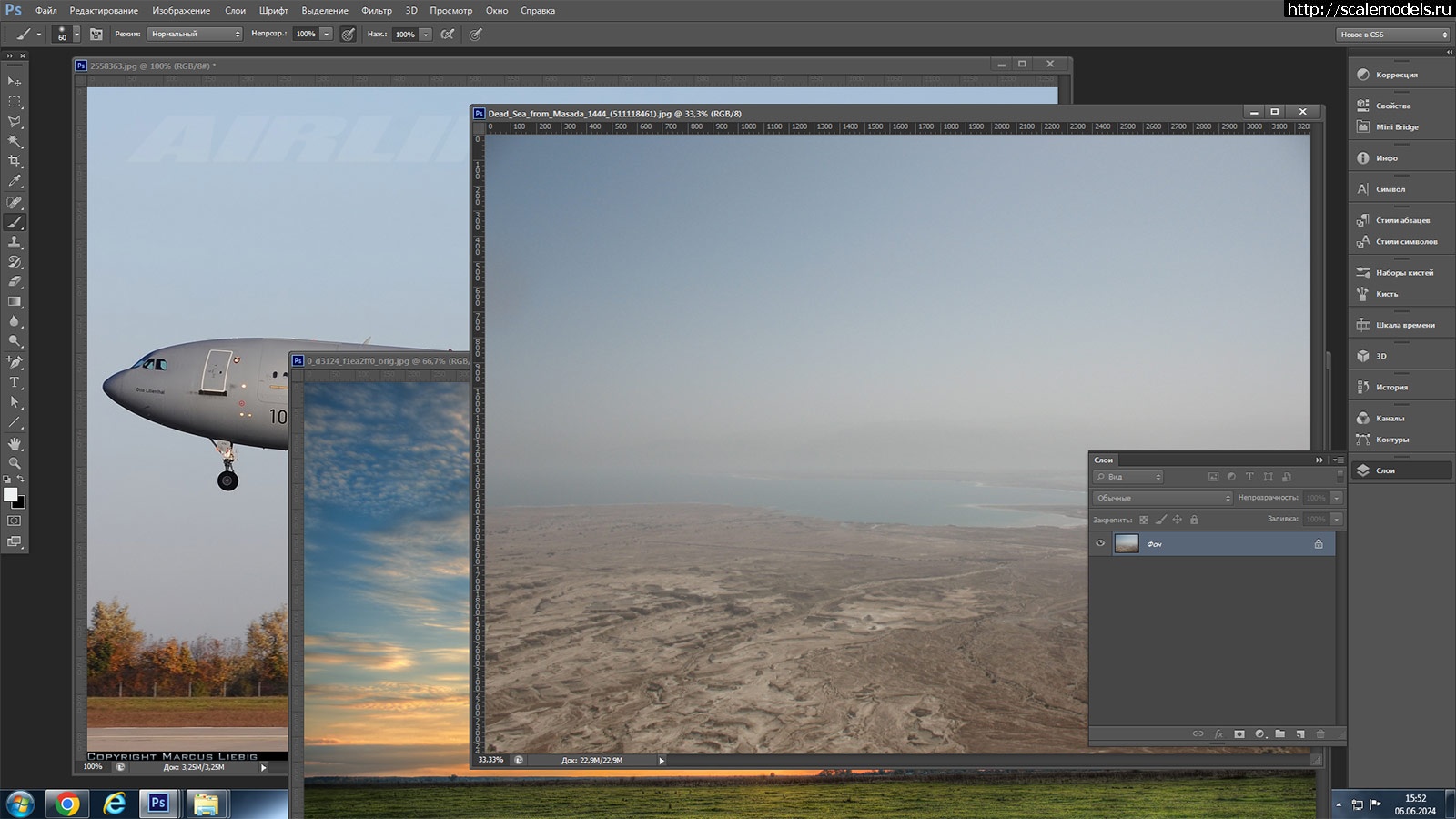Open Фильтр menu
1456x819 pixels.
point(377,11)
